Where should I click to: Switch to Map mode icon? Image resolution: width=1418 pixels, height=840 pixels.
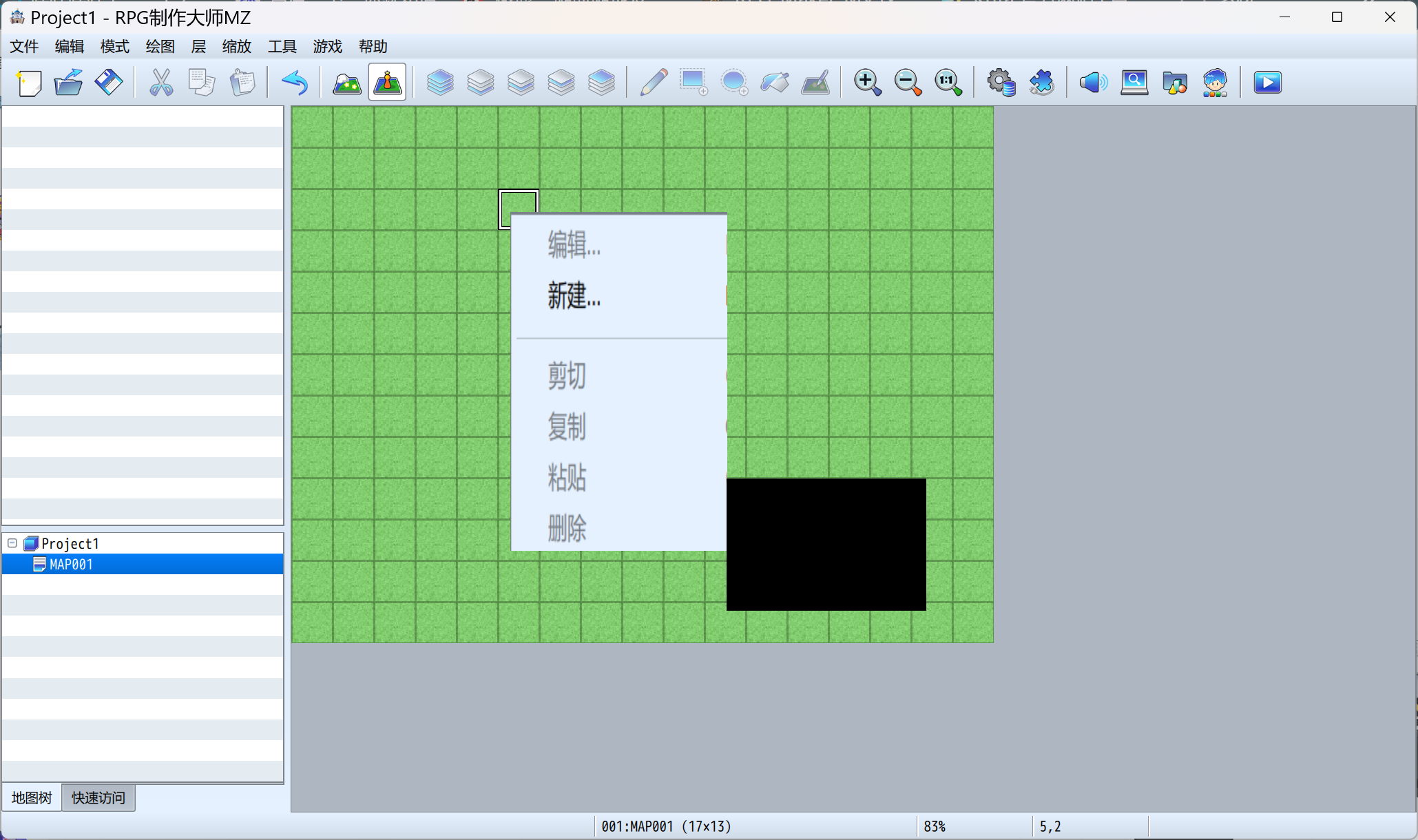click(347, 83)
